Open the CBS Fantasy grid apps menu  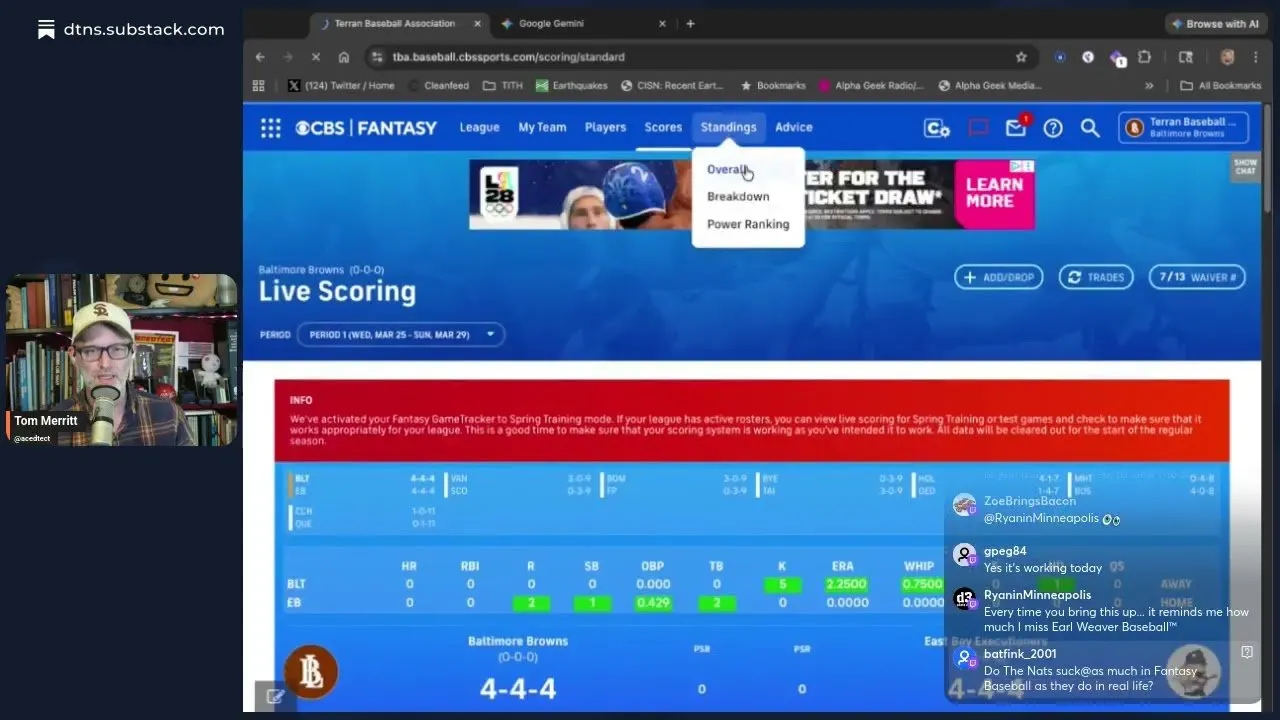coord(270,128)
